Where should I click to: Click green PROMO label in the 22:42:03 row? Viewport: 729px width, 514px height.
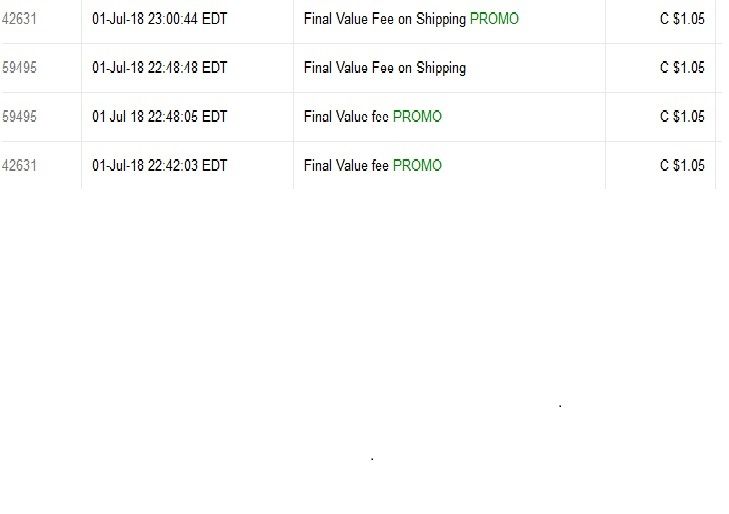417,166
